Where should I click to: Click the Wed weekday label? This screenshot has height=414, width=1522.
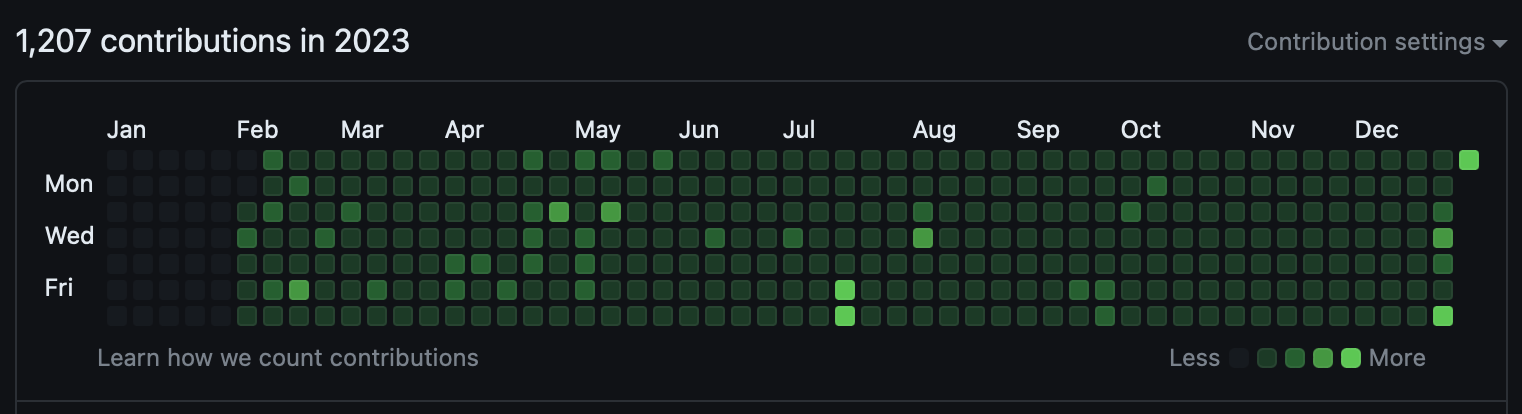(70, 236)
